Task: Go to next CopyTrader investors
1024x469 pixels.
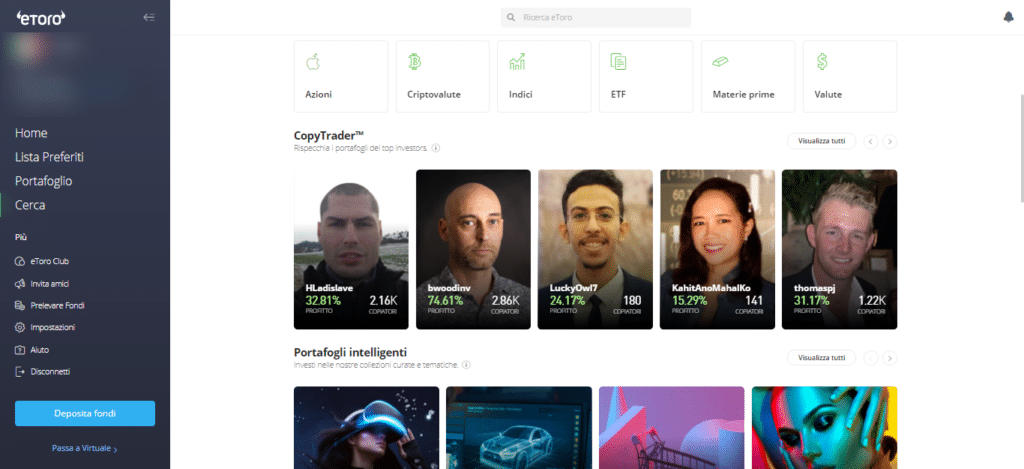Action: pyautogui.click(x=889, y=141)
